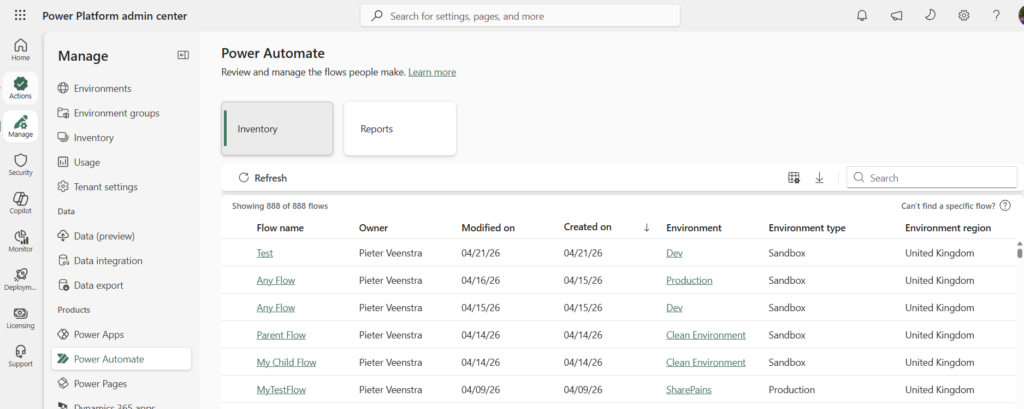Viewport: 1024px width, 409px height.
Task: Sort by Owner column header
Action: pos(373,228)
